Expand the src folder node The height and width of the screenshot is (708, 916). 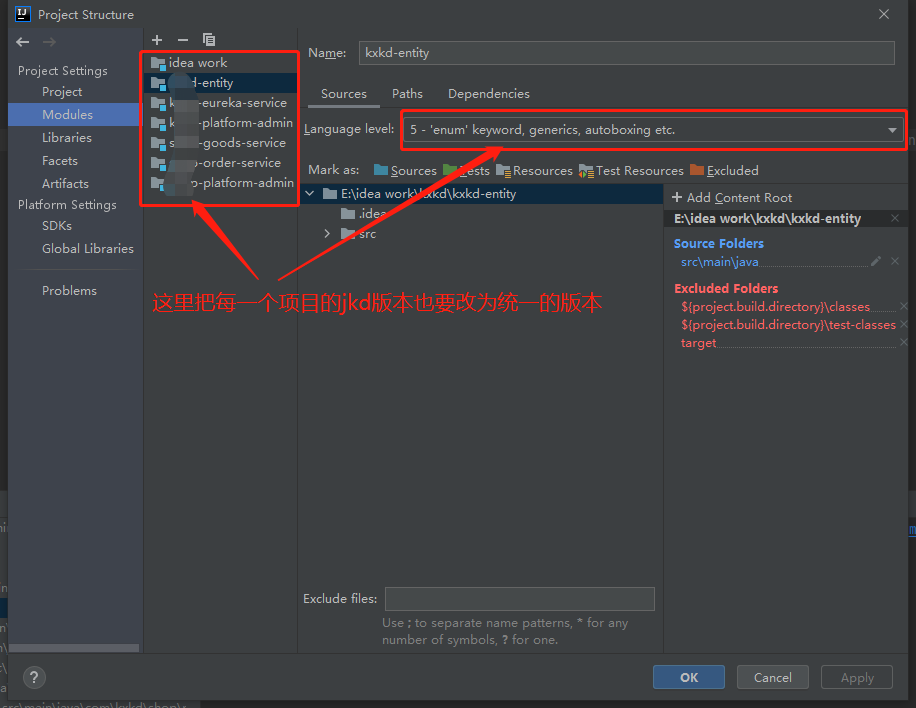327,234
